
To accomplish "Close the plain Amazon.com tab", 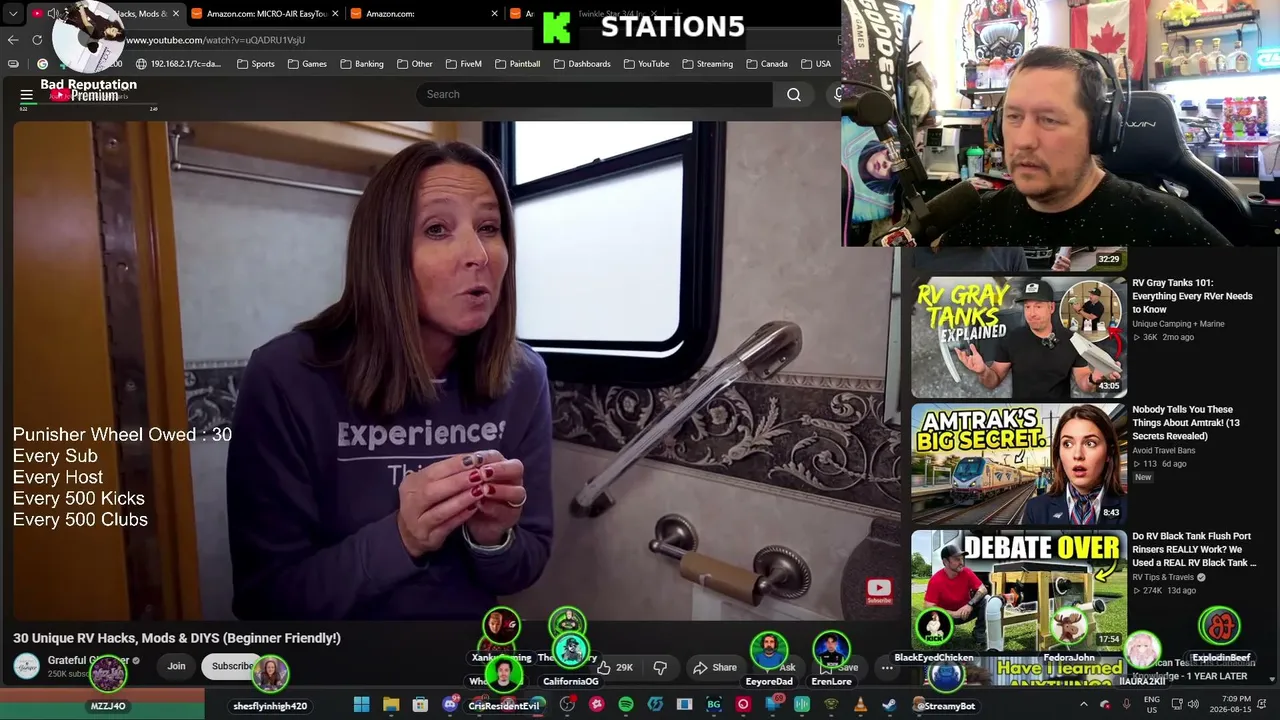I will pyautogui.click(x=494, y=14).
